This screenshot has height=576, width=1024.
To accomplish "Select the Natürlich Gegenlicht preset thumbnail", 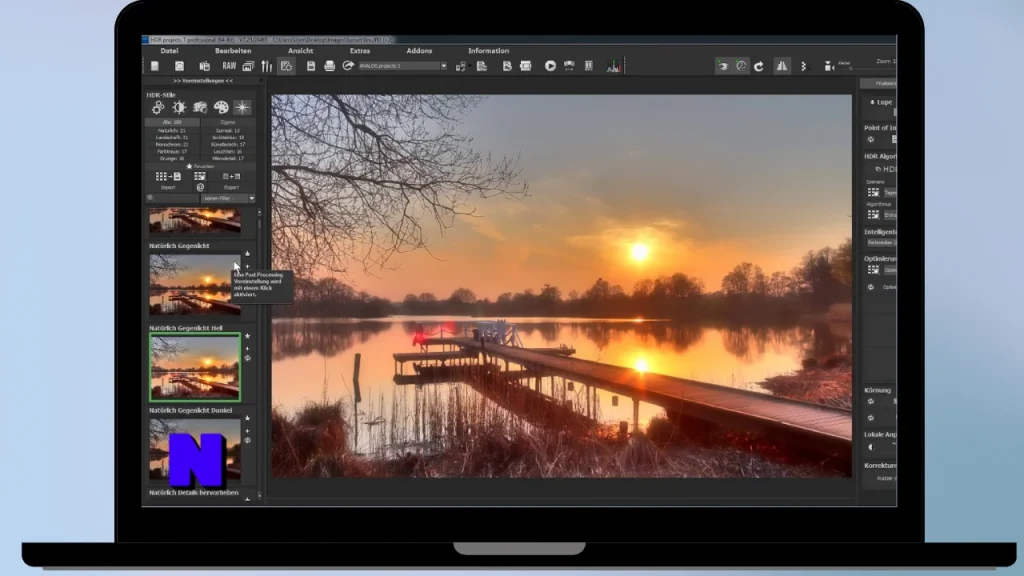I will tap(195, 284).
